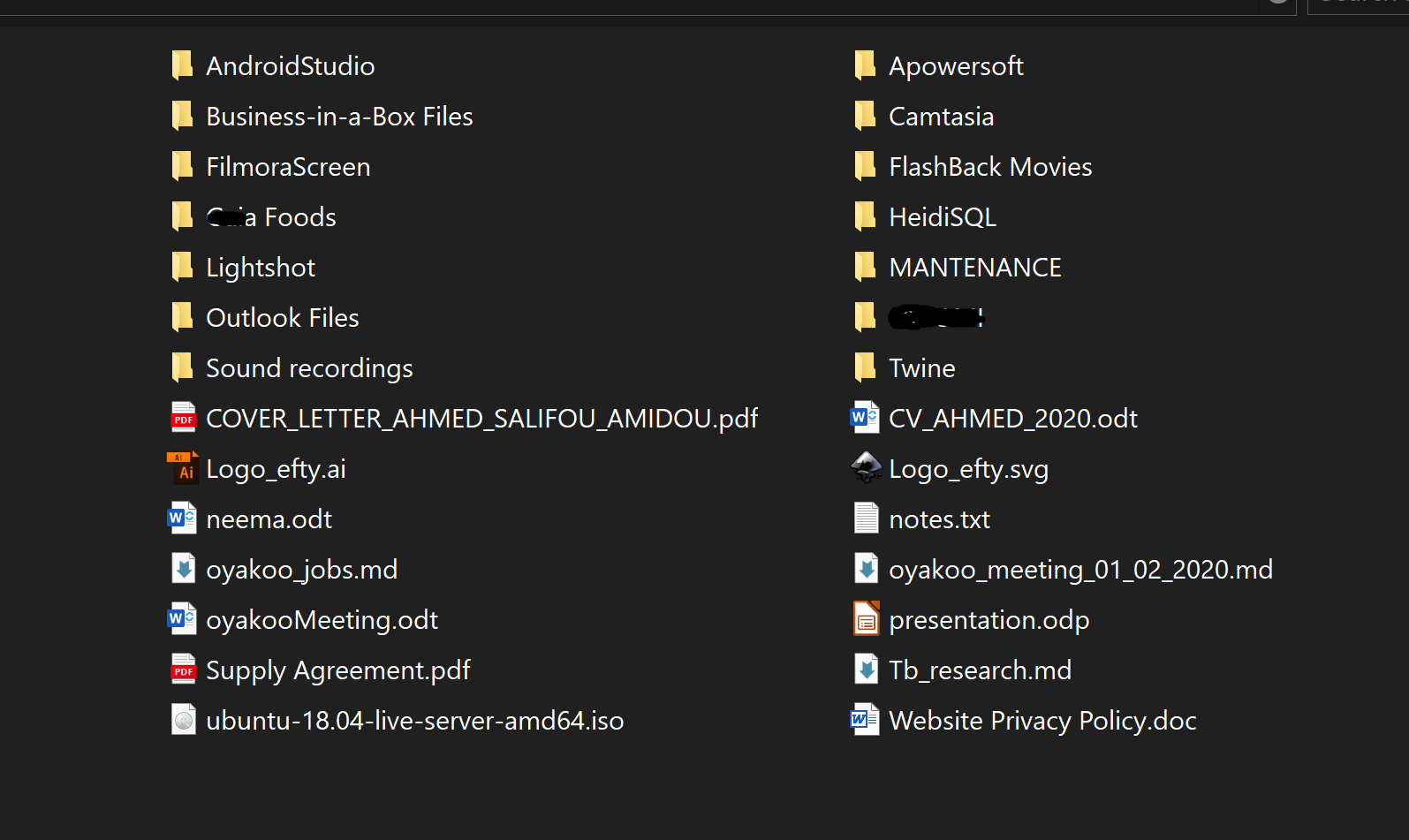Viewport: 1409px width, 840px height.
Task: Click the Camtasia folder name
Action: 941,117
